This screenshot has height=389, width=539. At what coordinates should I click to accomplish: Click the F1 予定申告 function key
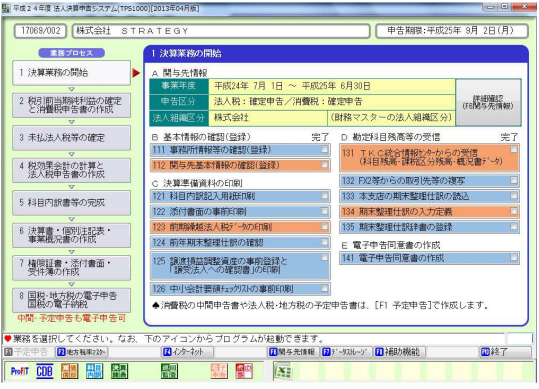[x=28, y=352]
